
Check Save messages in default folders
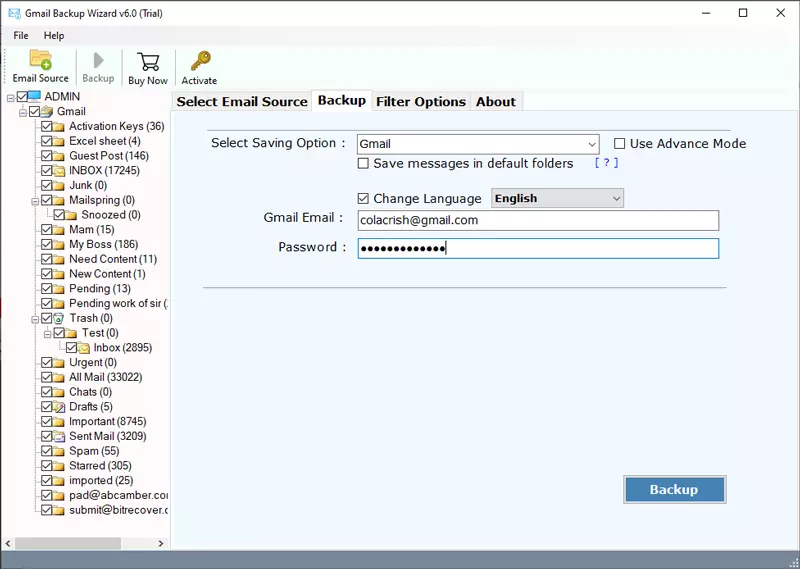pos(363,163)
